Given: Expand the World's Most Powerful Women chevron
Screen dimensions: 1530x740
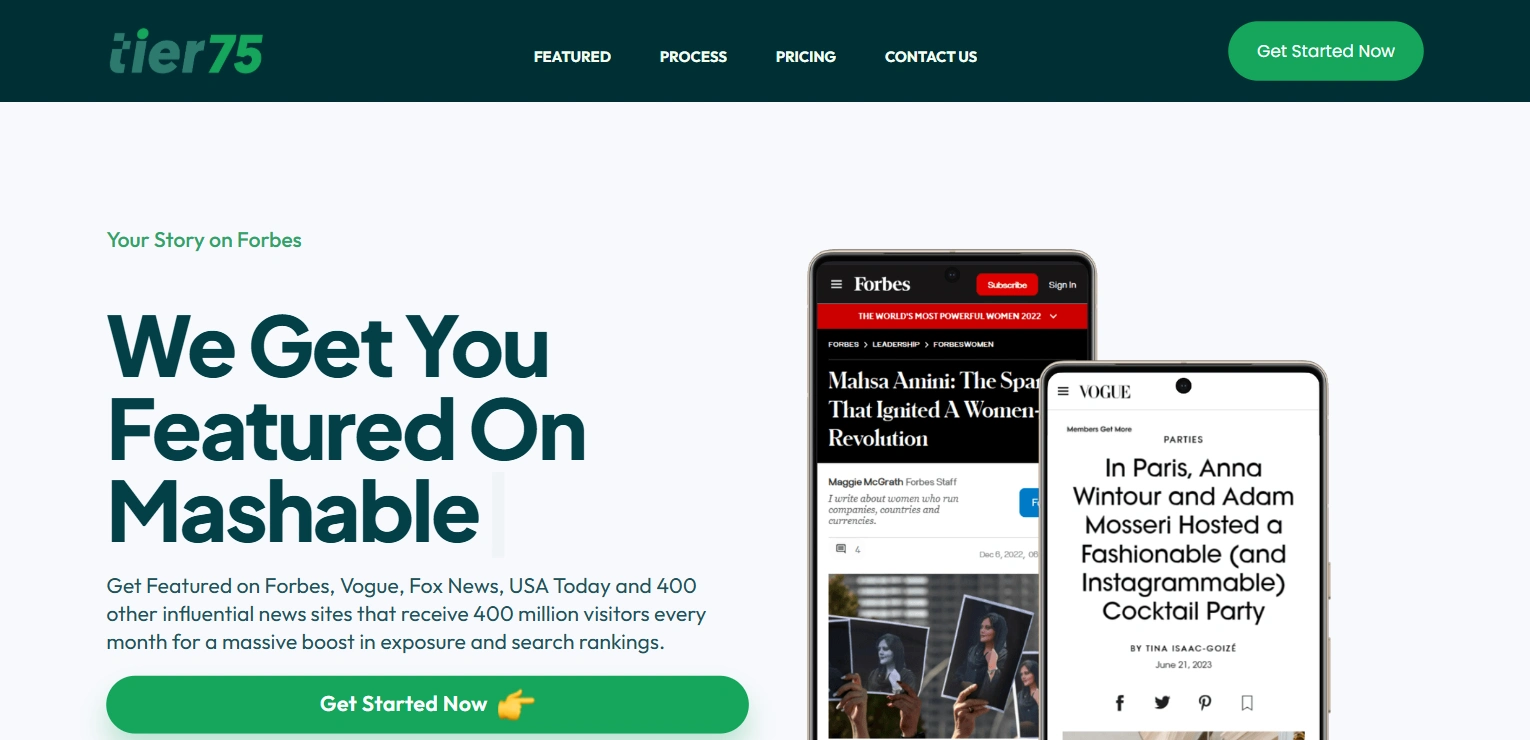Looking at the screenshot, I should (x=1053, y=316).
